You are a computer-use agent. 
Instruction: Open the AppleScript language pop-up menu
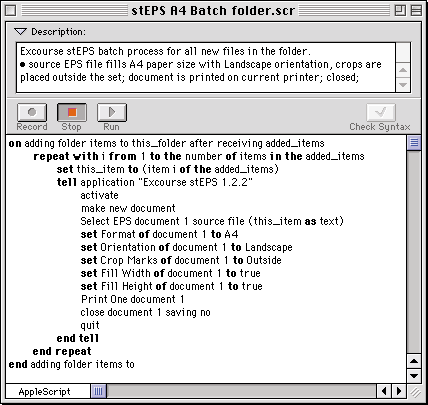point(48,391)
